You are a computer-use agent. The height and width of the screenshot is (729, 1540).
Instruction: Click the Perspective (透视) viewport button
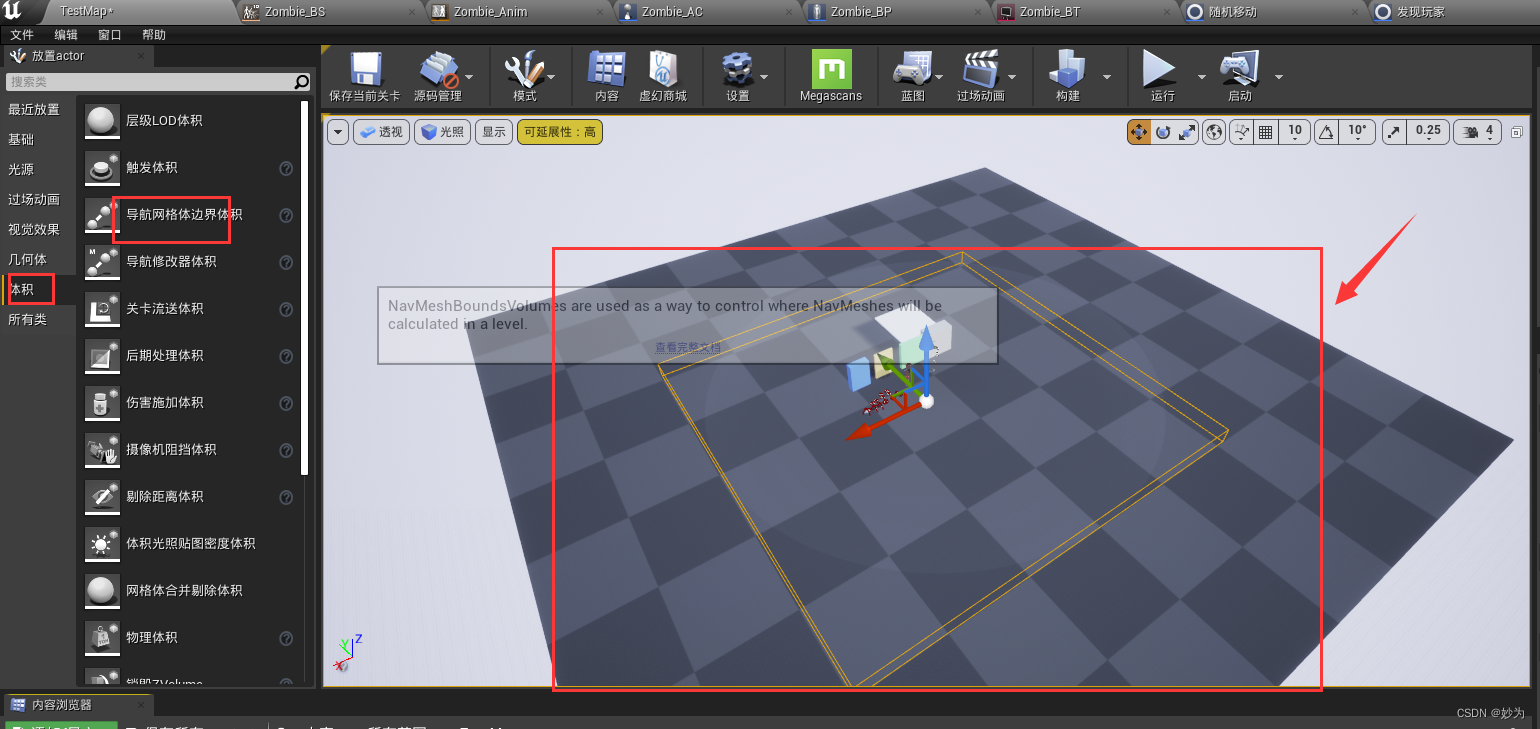pos(381,132)
